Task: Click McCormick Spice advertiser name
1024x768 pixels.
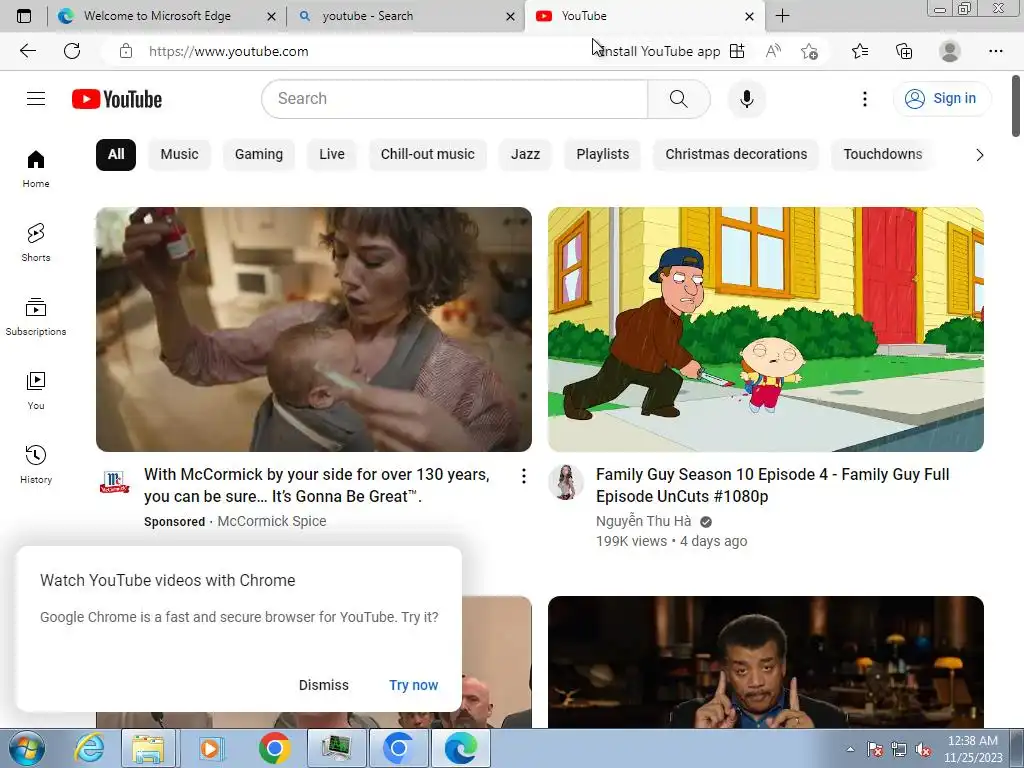Action: click(272, 521)
